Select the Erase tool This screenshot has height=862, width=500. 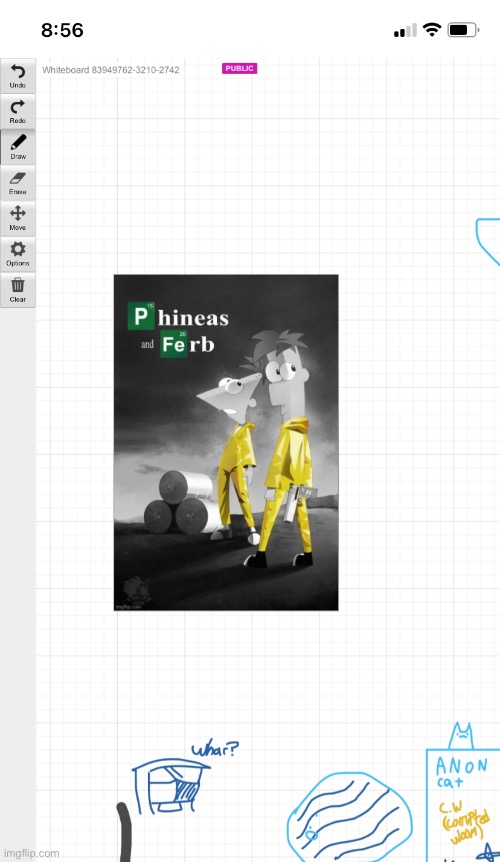[x=18, y=183]
